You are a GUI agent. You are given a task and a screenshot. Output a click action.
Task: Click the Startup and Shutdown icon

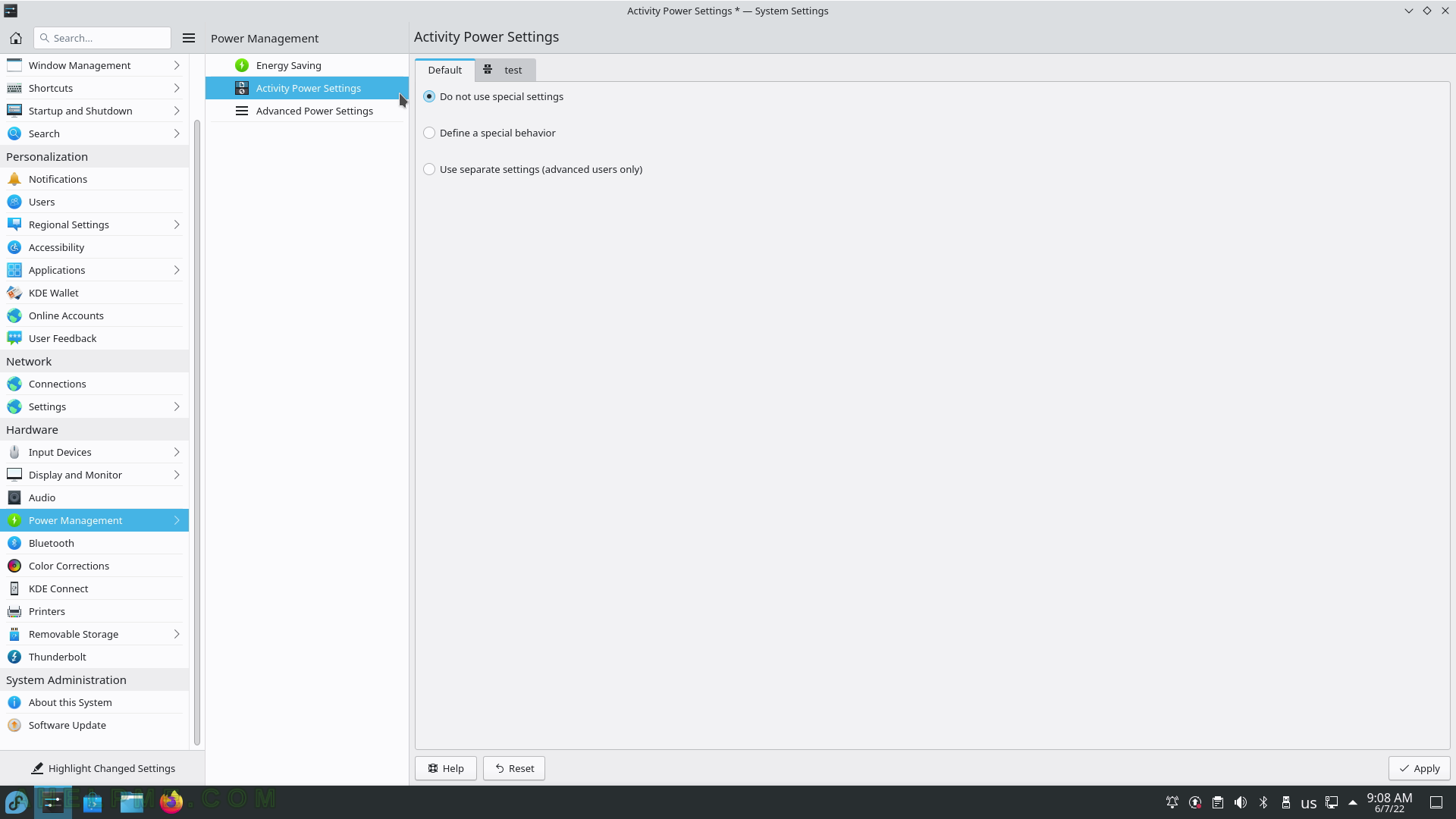pos(14,111)
